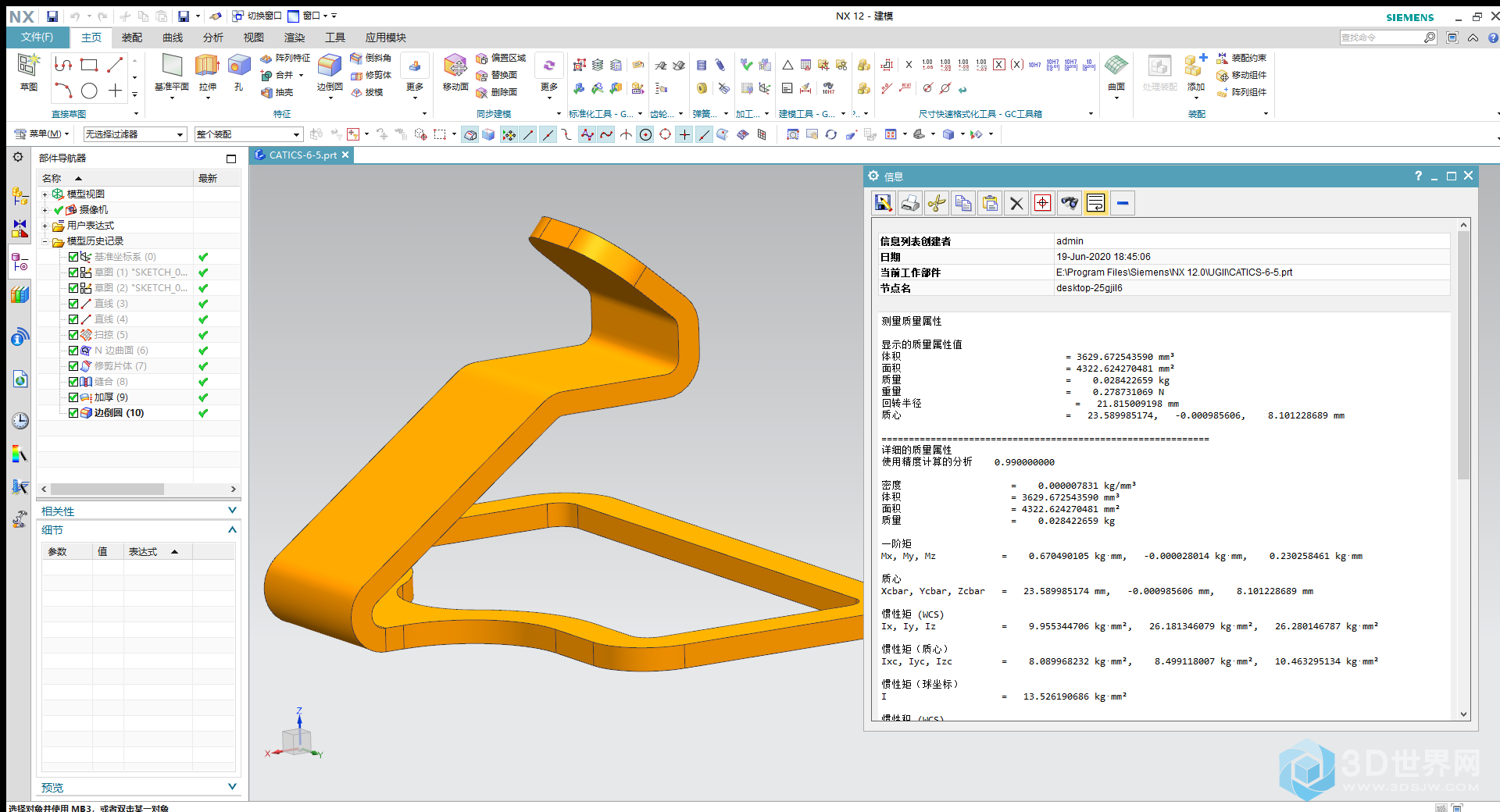The width and height of the screenshot is (1500, 812).
Task: Click the 装配约束 assembly constraints button
Action: pyautogui.click(x=1241, y=58)
